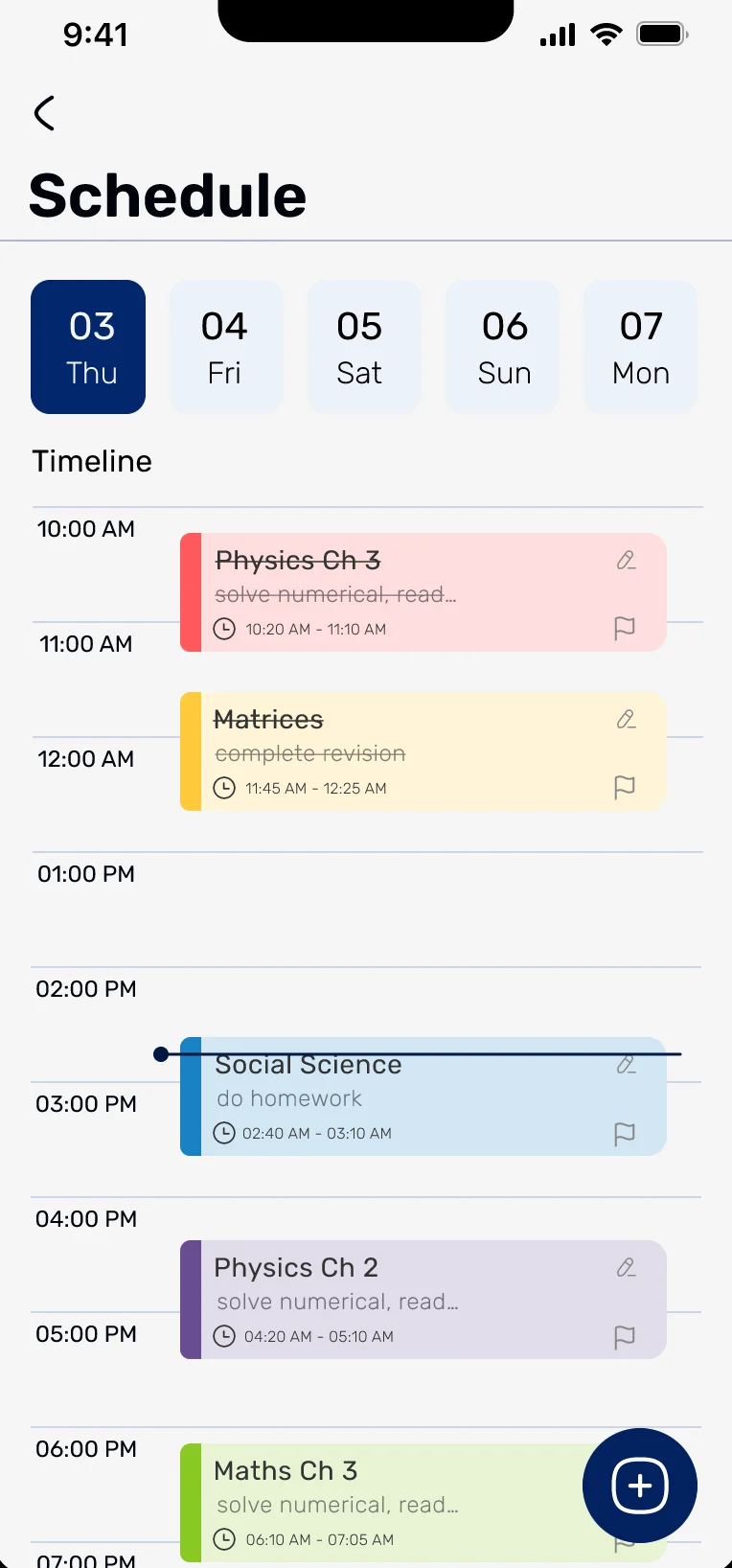Viewport: 732px width, 1568px height.
Task: Switch to 04 Fri date
Action: [226, 347]
